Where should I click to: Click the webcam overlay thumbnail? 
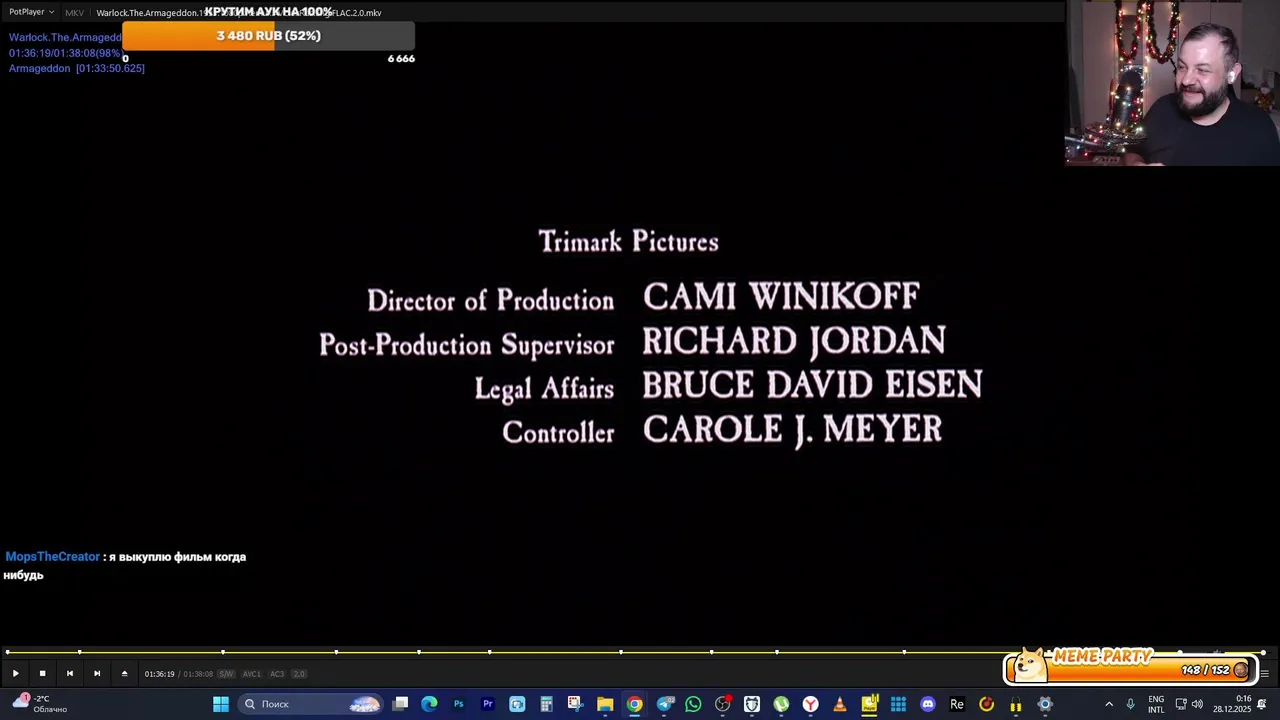click(1172, 82)
